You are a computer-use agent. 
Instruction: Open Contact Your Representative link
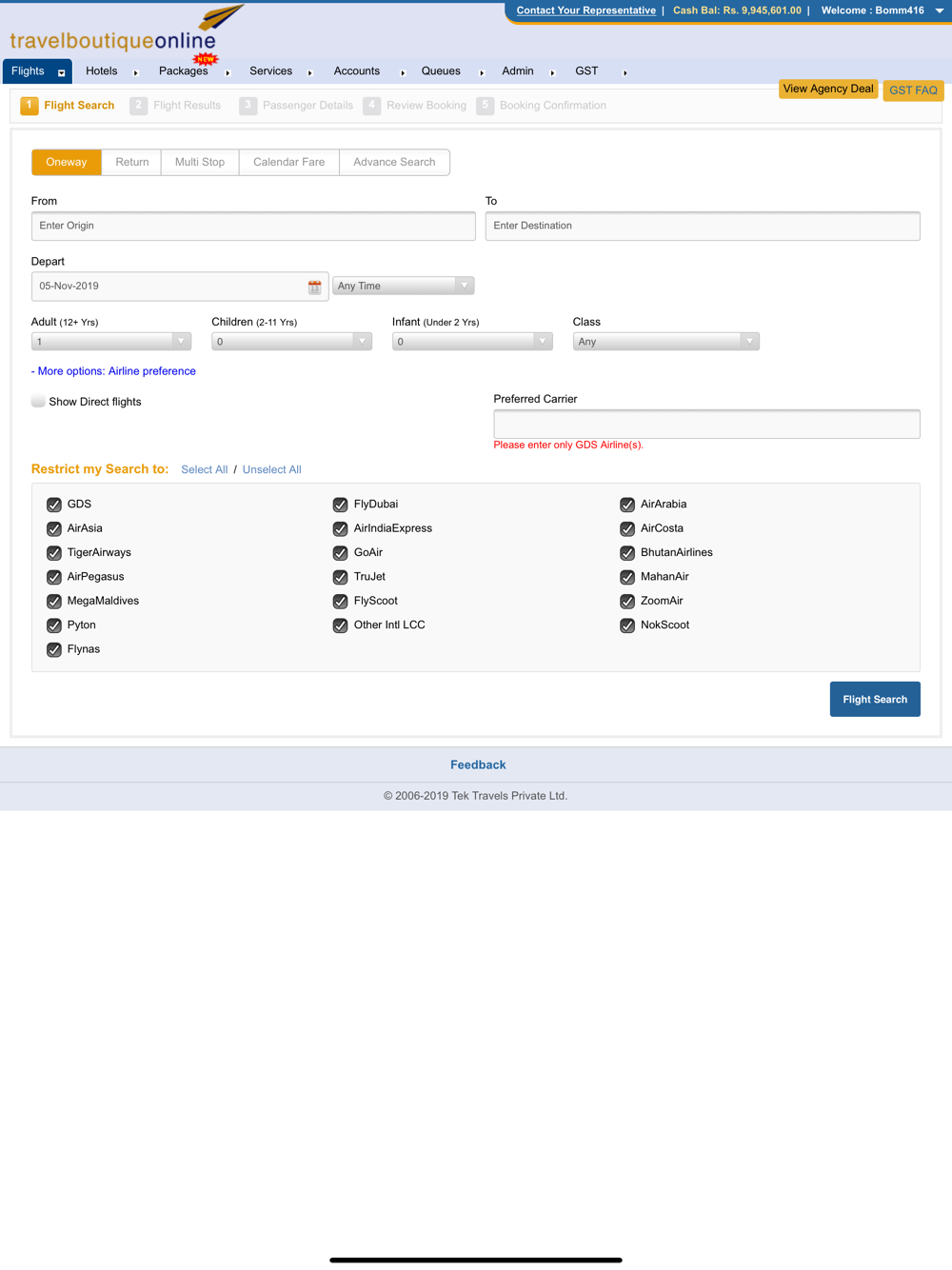pyautogui.click(x=586, y=10)
